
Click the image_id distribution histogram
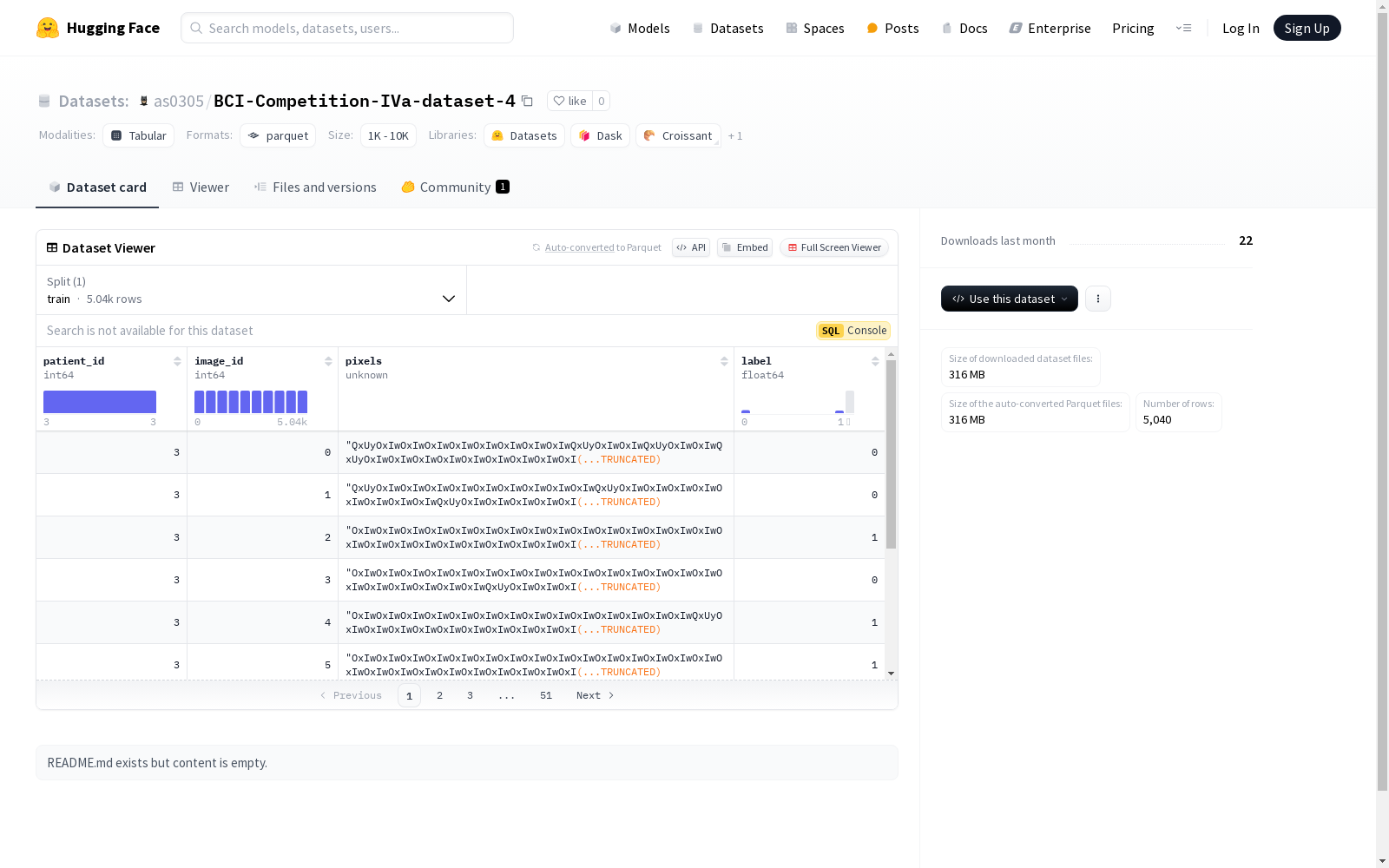[251, 402]
